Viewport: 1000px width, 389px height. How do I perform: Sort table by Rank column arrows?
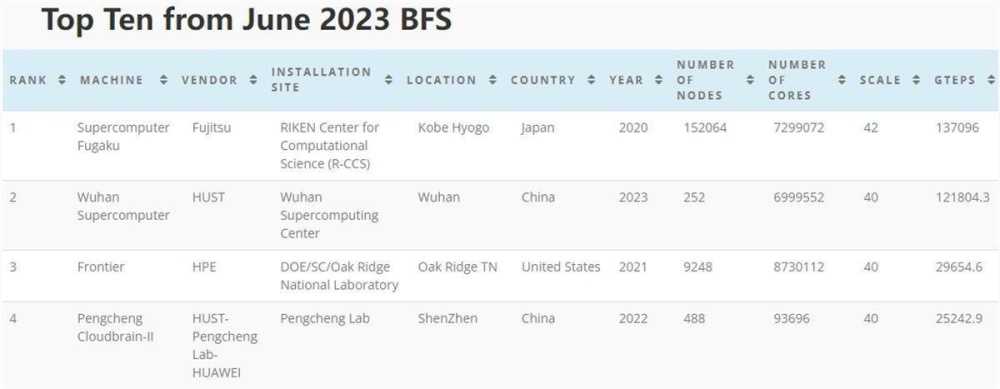click(62, 80)
